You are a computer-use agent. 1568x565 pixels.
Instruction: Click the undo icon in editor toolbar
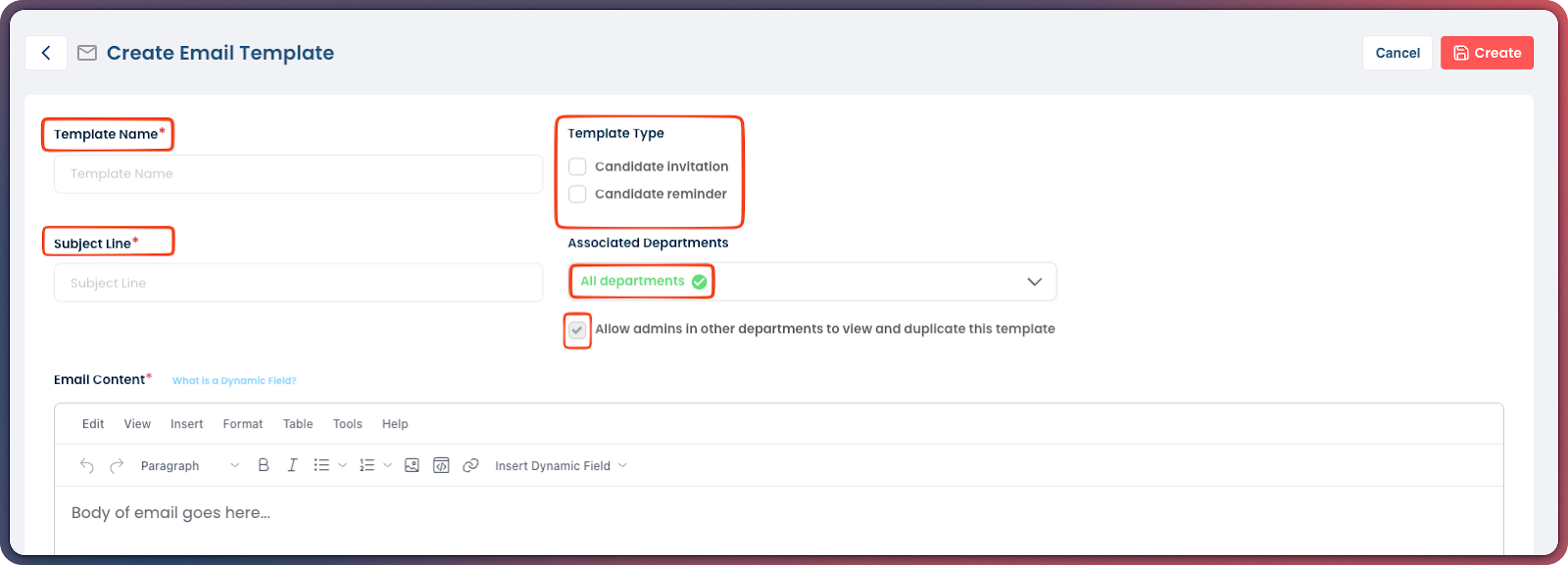tap(87, 466)
